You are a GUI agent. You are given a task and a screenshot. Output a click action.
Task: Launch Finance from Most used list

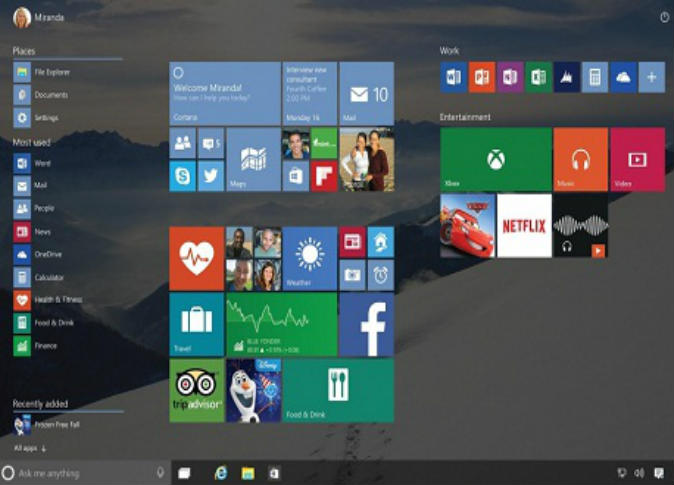click(x=35, y=346)
